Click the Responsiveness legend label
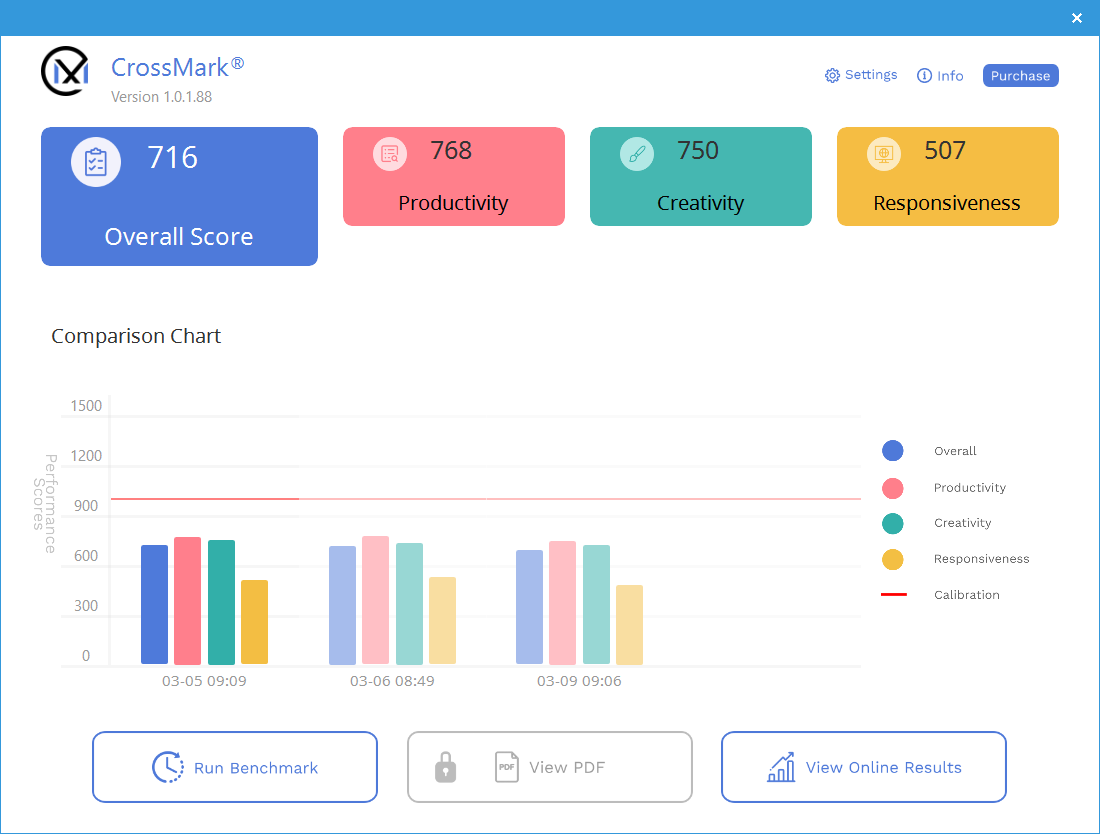The image size is (1100, 834). pos(981,559)
